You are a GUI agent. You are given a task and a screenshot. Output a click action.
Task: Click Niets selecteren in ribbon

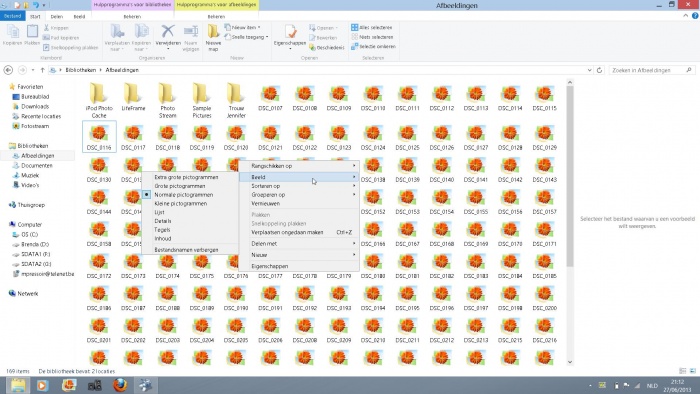coord(372,37)
